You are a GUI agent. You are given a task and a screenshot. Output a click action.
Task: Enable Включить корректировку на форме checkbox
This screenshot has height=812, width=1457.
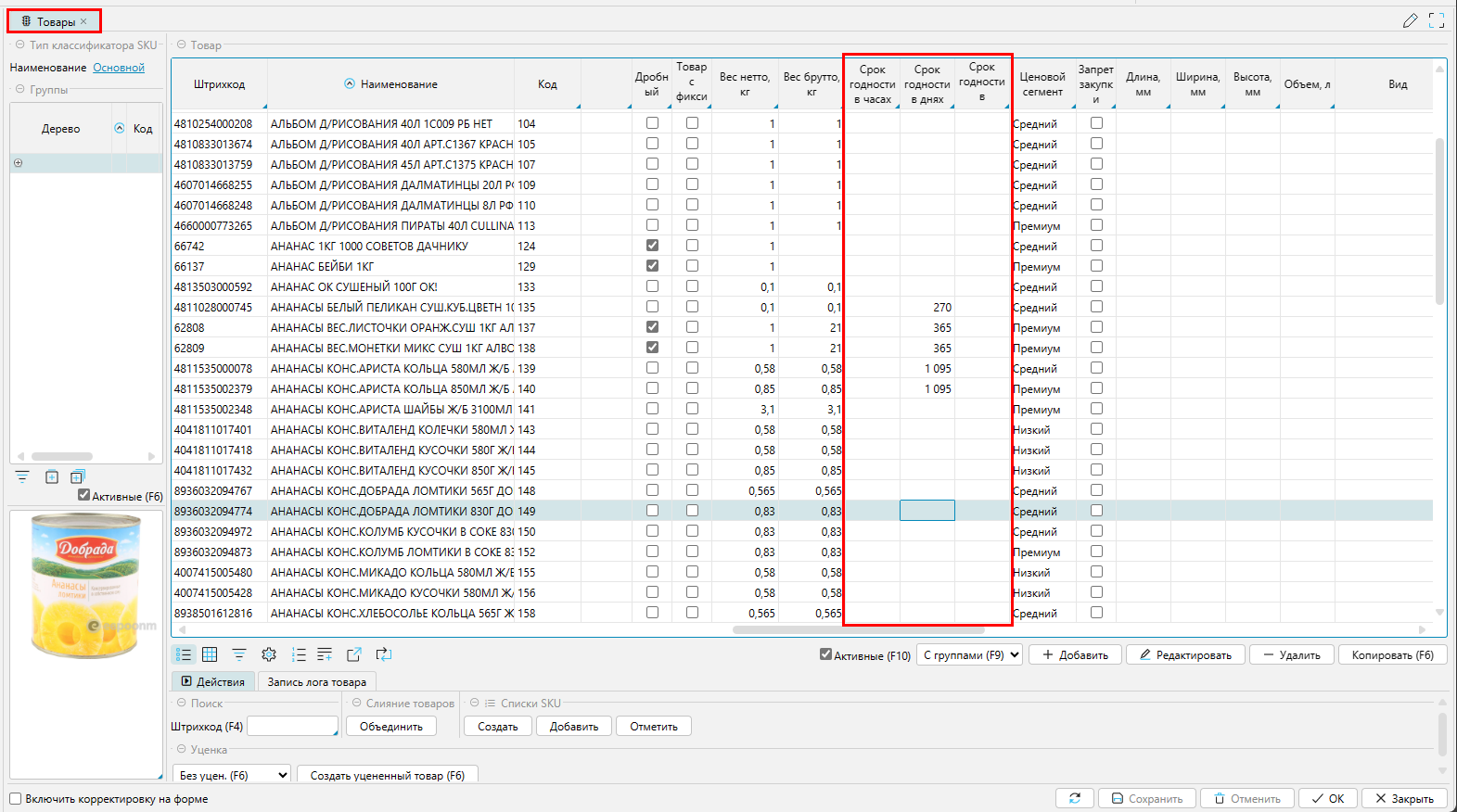(x=16, y=798)
